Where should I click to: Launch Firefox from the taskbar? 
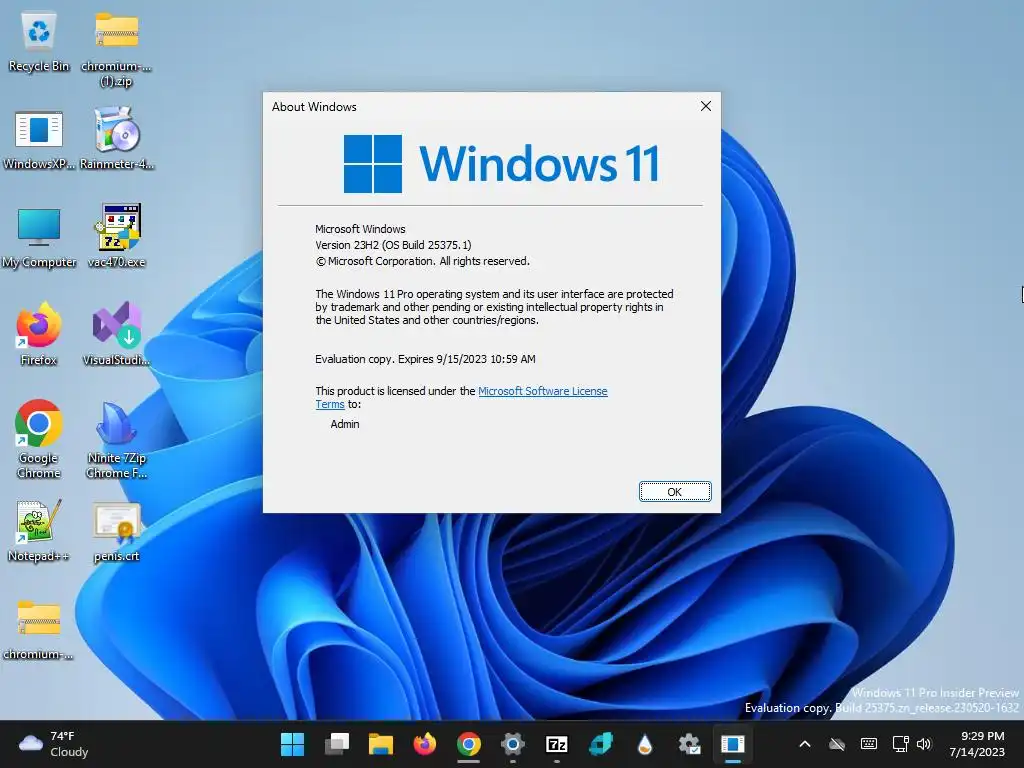pos(424,744)
